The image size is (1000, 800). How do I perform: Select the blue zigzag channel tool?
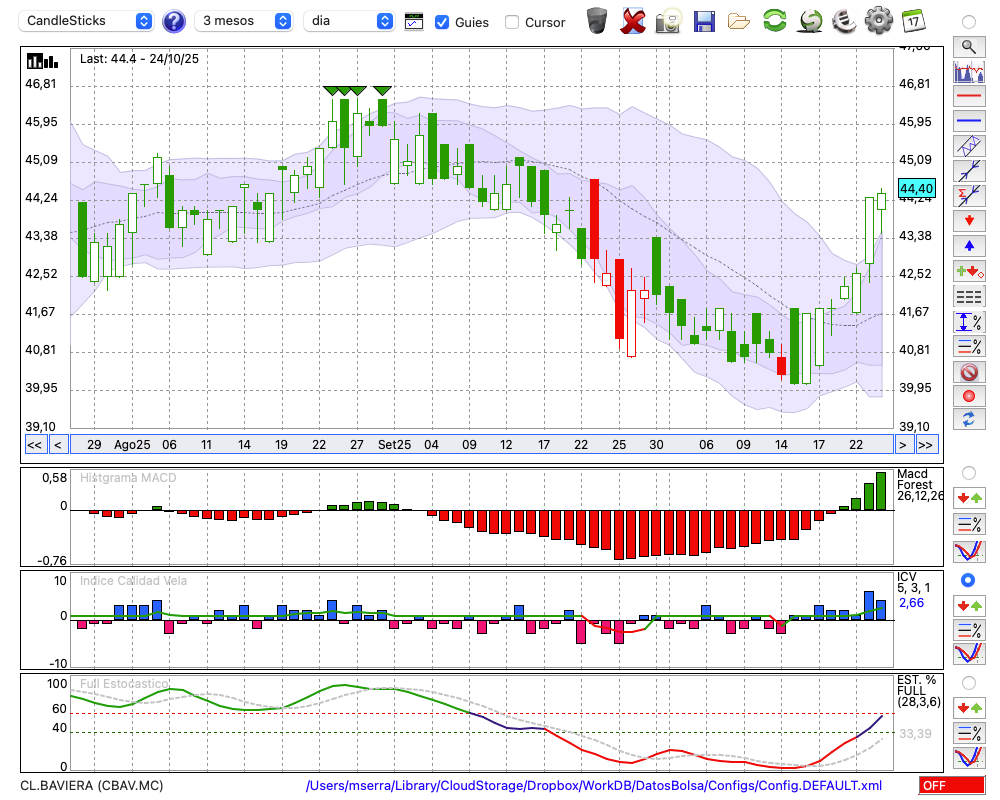tap(969, 145)
